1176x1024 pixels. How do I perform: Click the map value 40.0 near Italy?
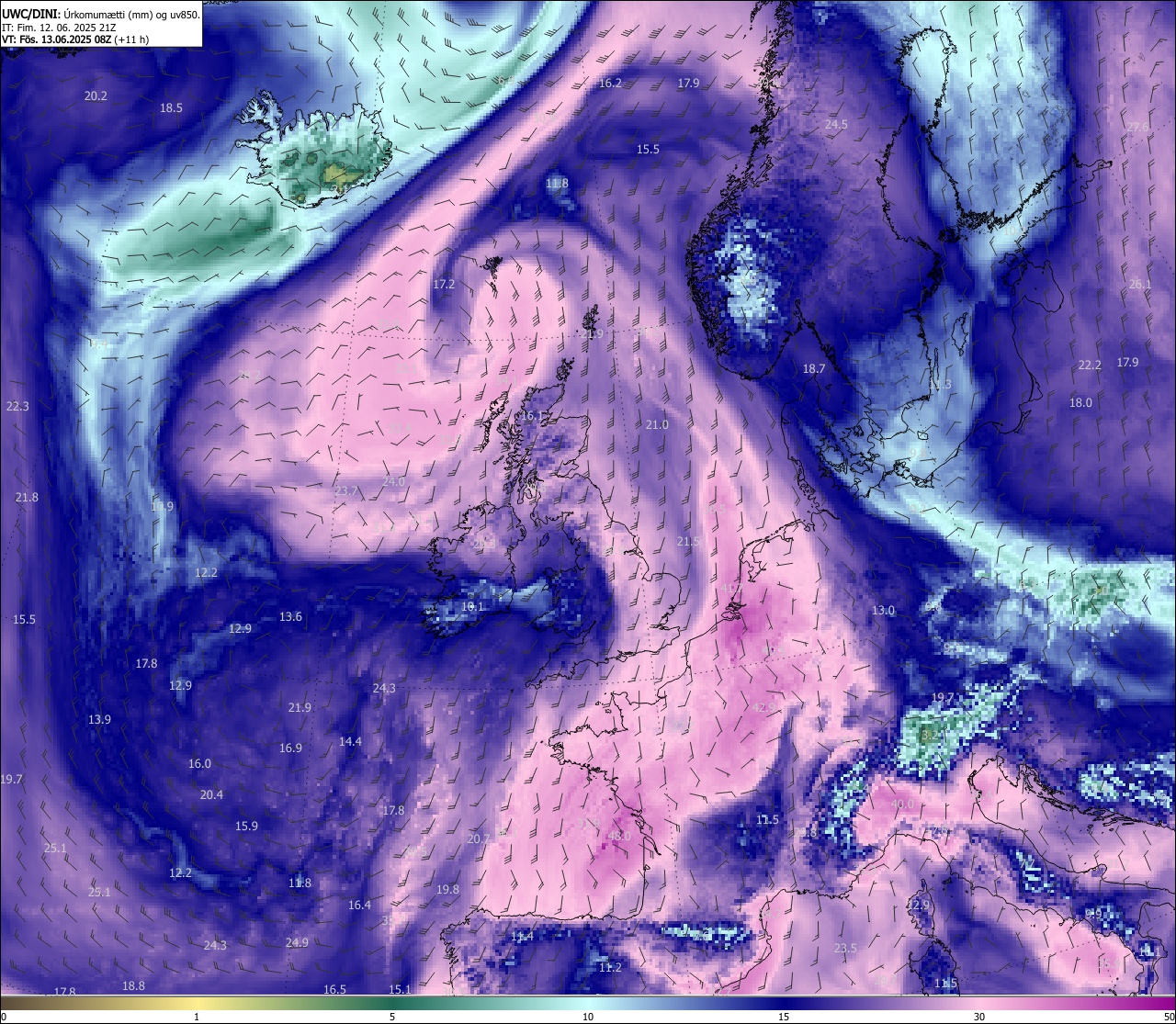point(902,805)
